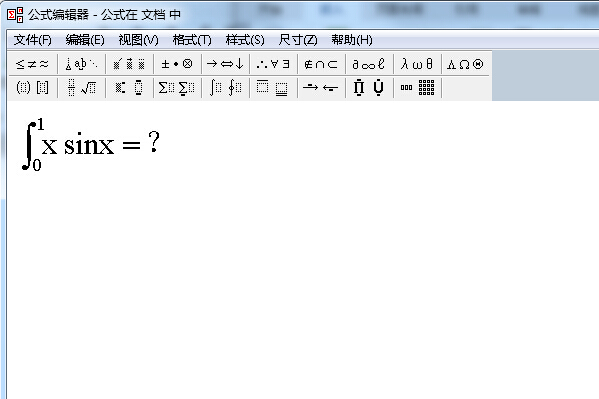Open matrix templates palette
This screenshot has width=599, height=399.
[417, 88]
